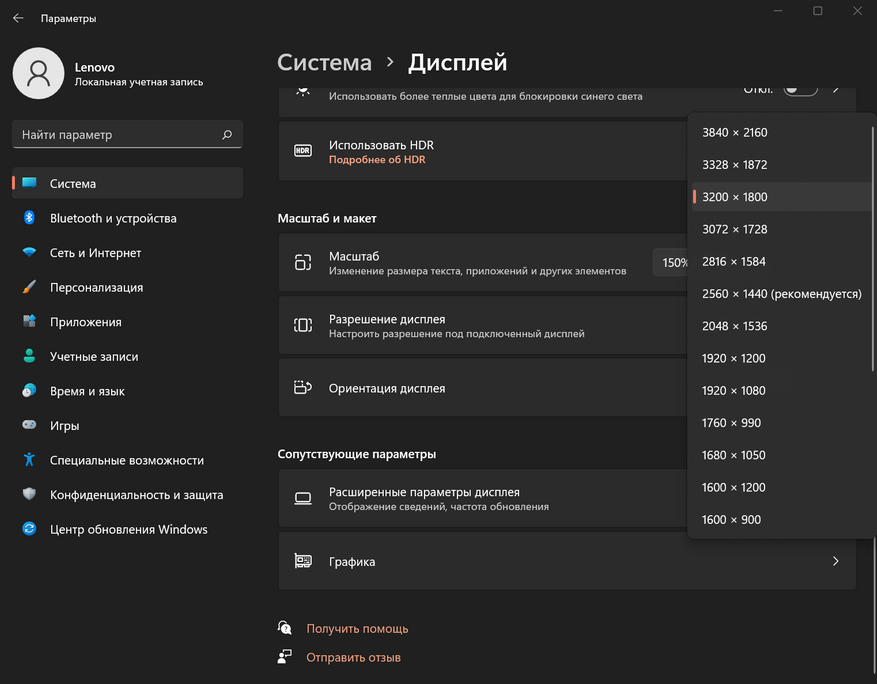Image resolution: width=877 pixels, height=684 pixels.
Task: Open the Масштаб 150% dropdown
Action: [x=671, y=263]
